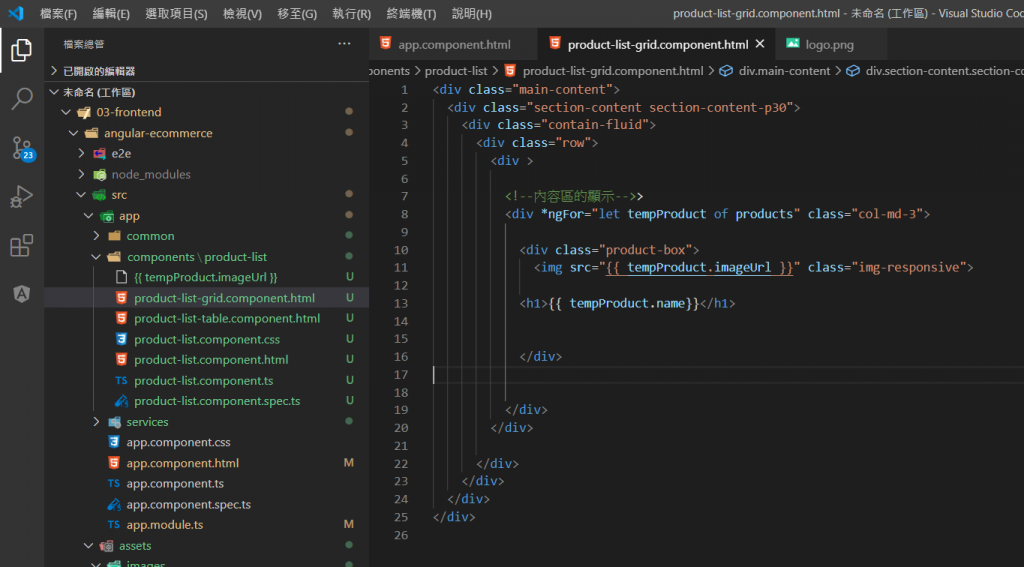Open the Search view icon
Image resolution: width=1024 pixels, height=567 pixels.
tap(21, 98)
